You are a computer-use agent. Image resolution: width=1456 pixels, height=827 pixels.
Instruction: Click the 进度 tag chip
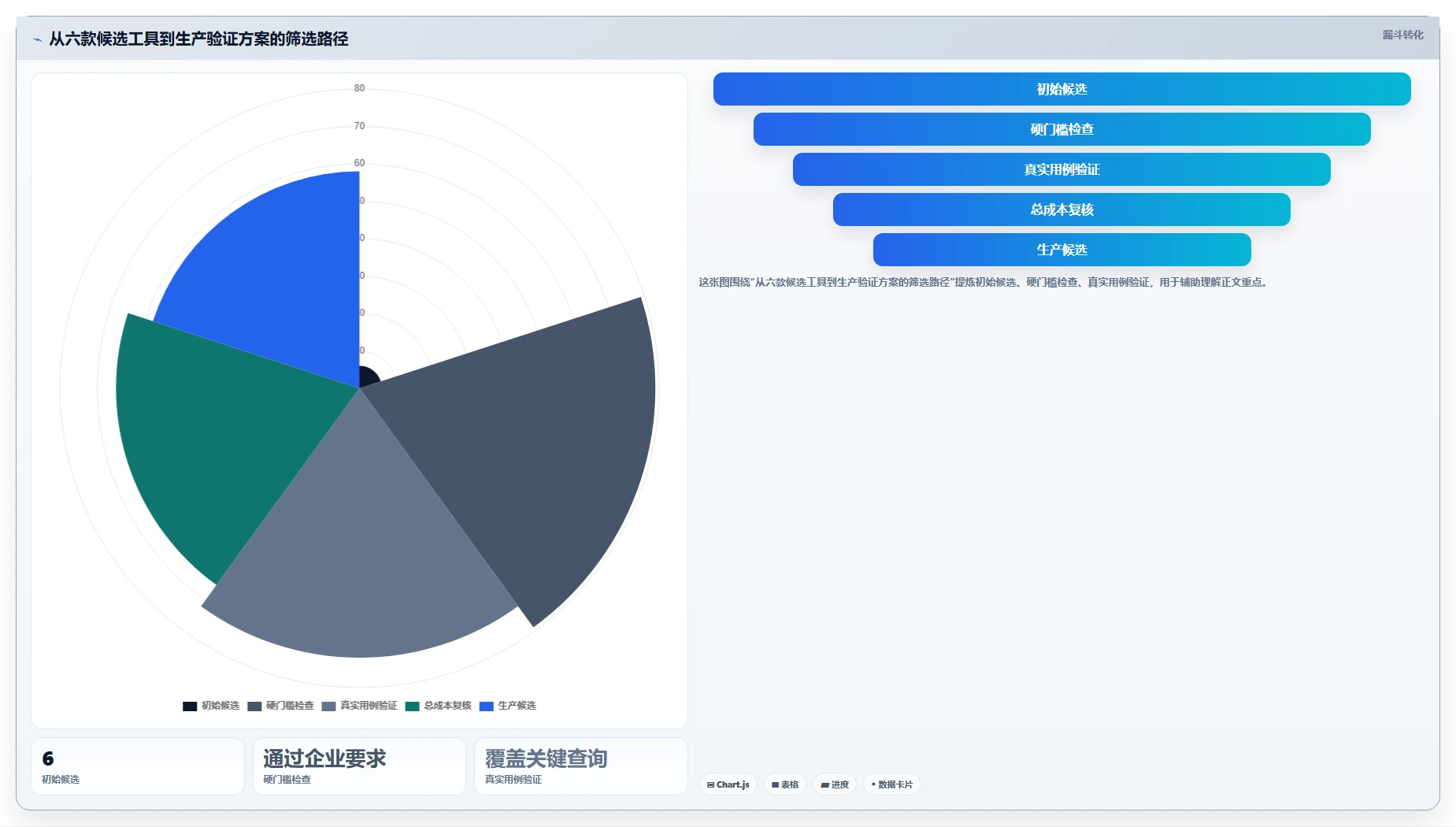[835, 784]
